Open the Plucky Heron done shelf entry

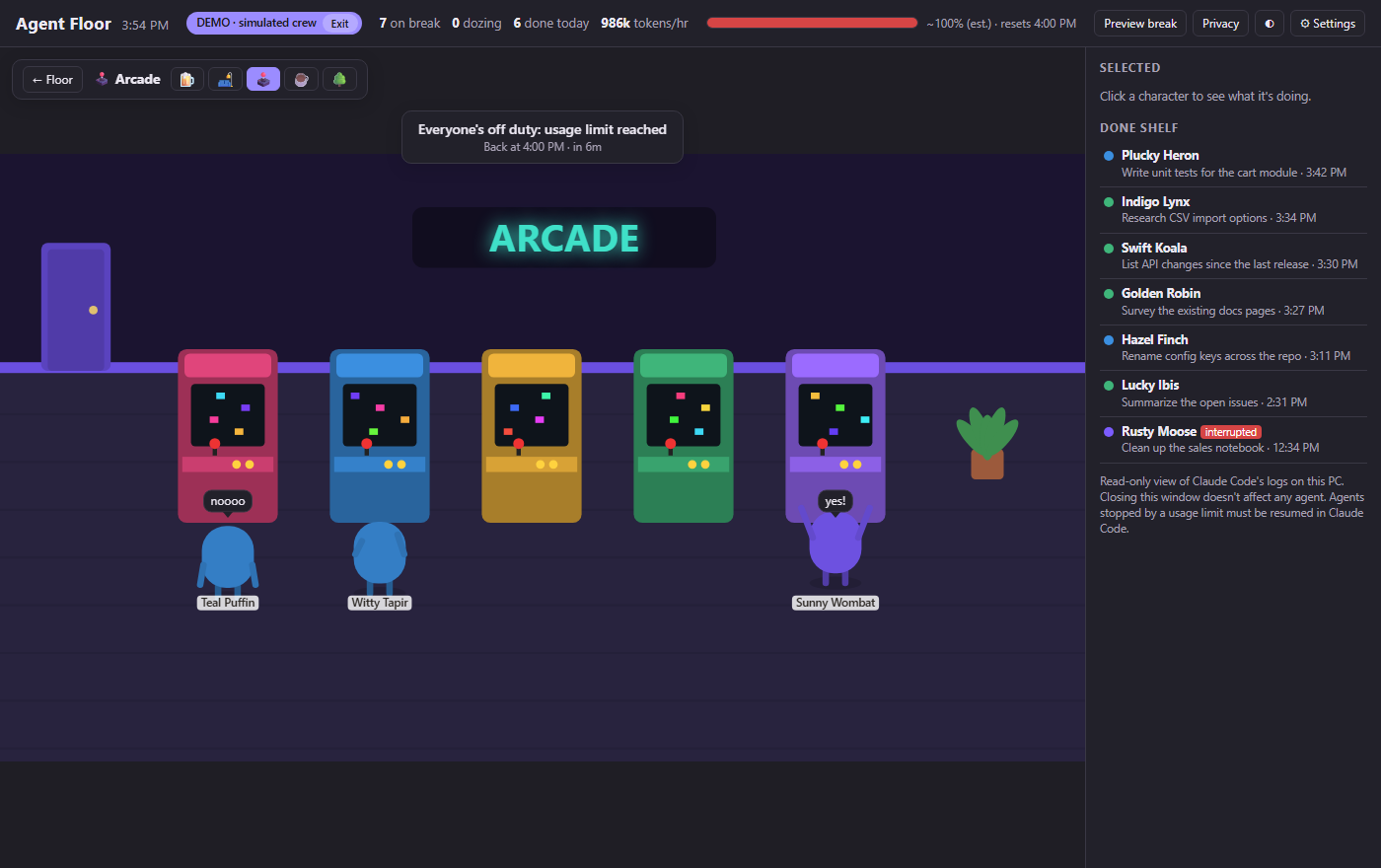point(1233,164)
